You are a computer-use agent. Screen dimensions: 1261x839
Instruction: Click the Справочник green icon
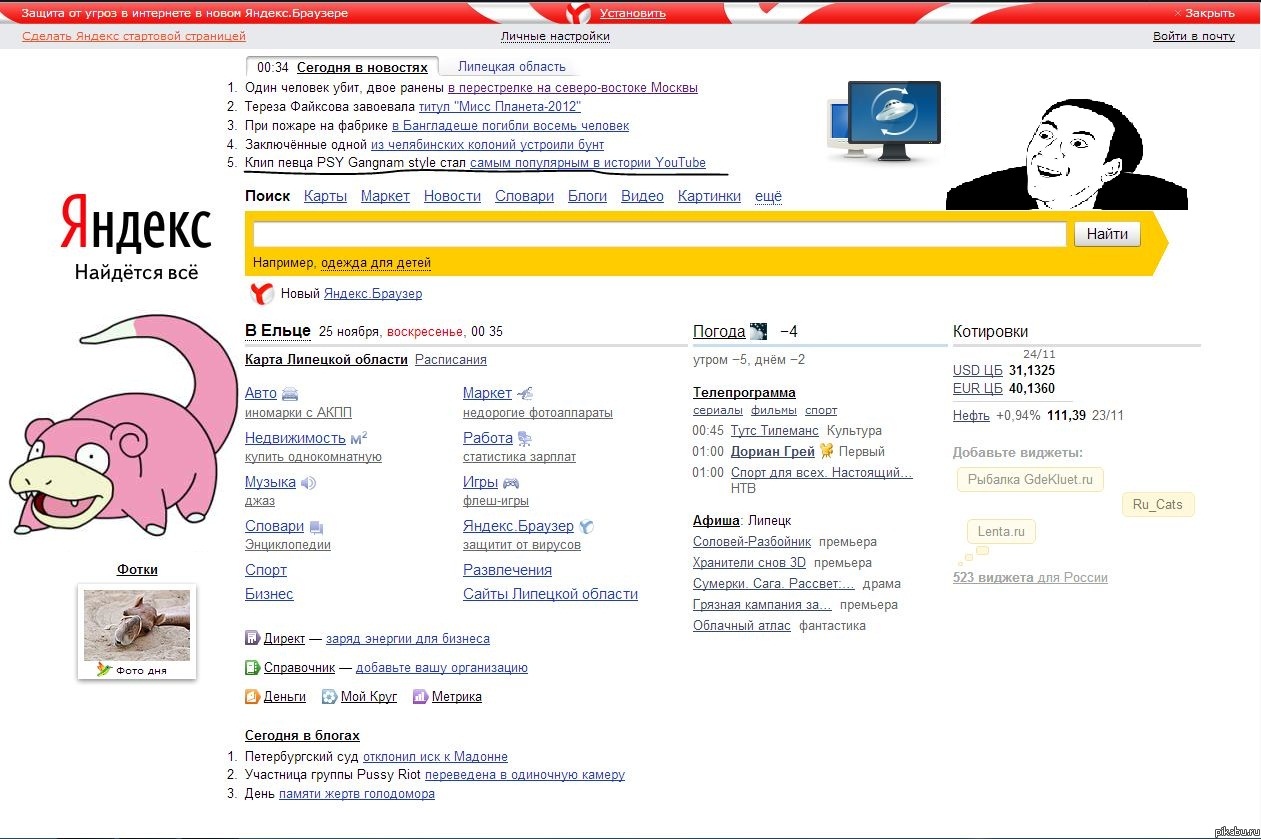tap(252, 667)
